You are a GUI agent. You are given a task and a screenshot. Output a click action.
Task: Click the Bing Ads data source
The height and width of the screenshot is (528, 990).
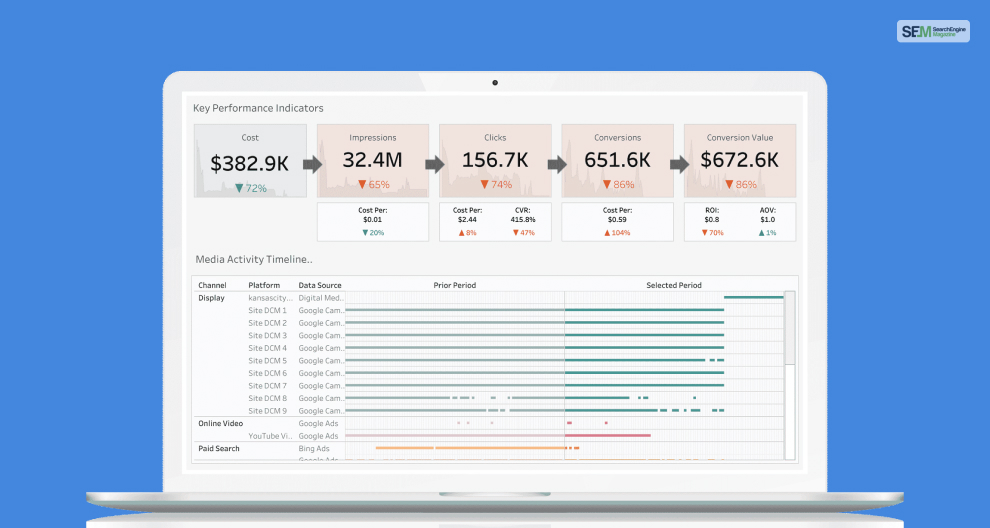[314, 448]
